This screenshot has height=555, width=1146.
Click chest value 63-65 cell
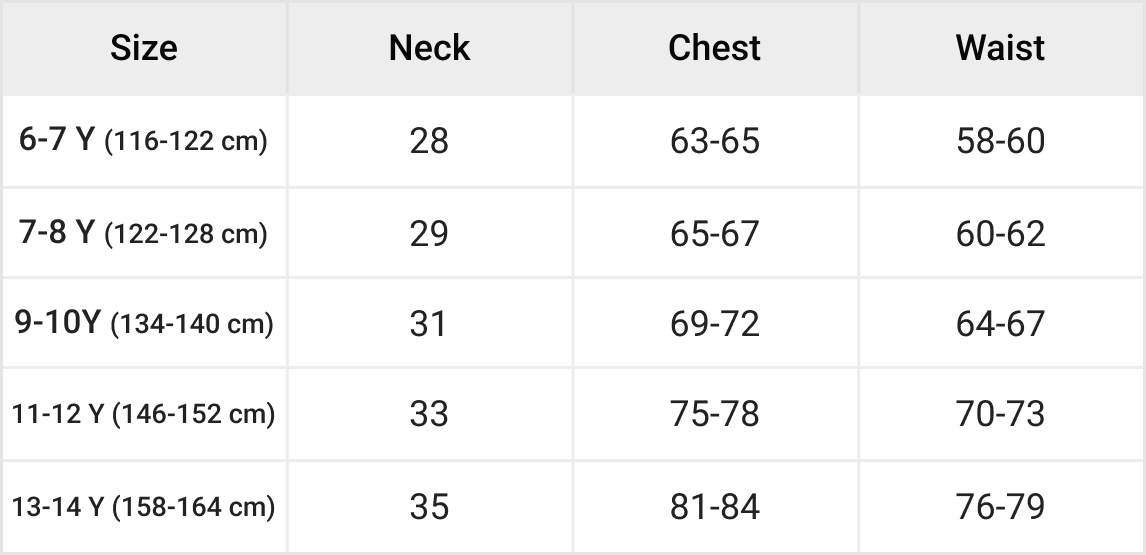(714, 141)
